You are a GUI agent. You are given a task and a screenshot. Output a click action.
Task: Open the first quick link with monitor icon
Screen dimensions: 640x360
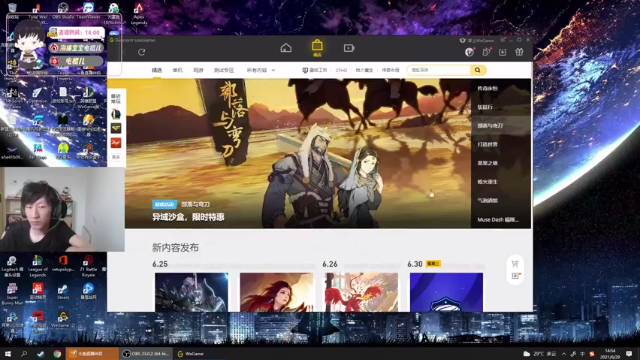[314, 70]
